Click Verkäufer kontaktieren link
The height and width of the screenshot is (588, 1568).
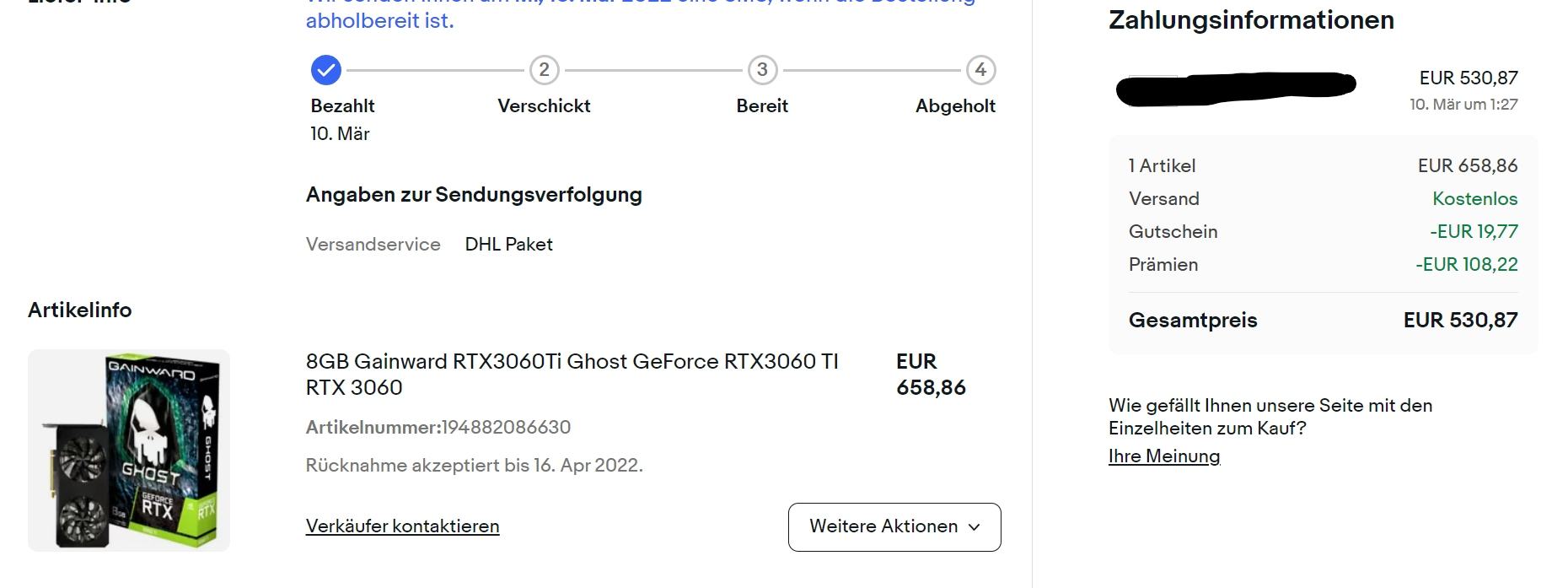(402, 526)
